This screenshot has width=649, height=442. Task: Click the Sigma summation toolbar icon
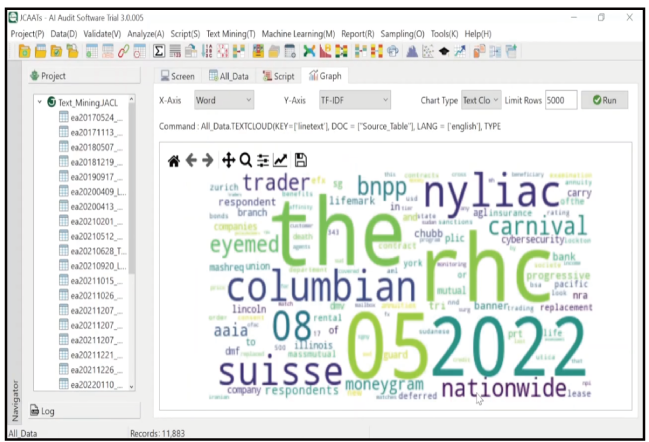coord(158,50)
